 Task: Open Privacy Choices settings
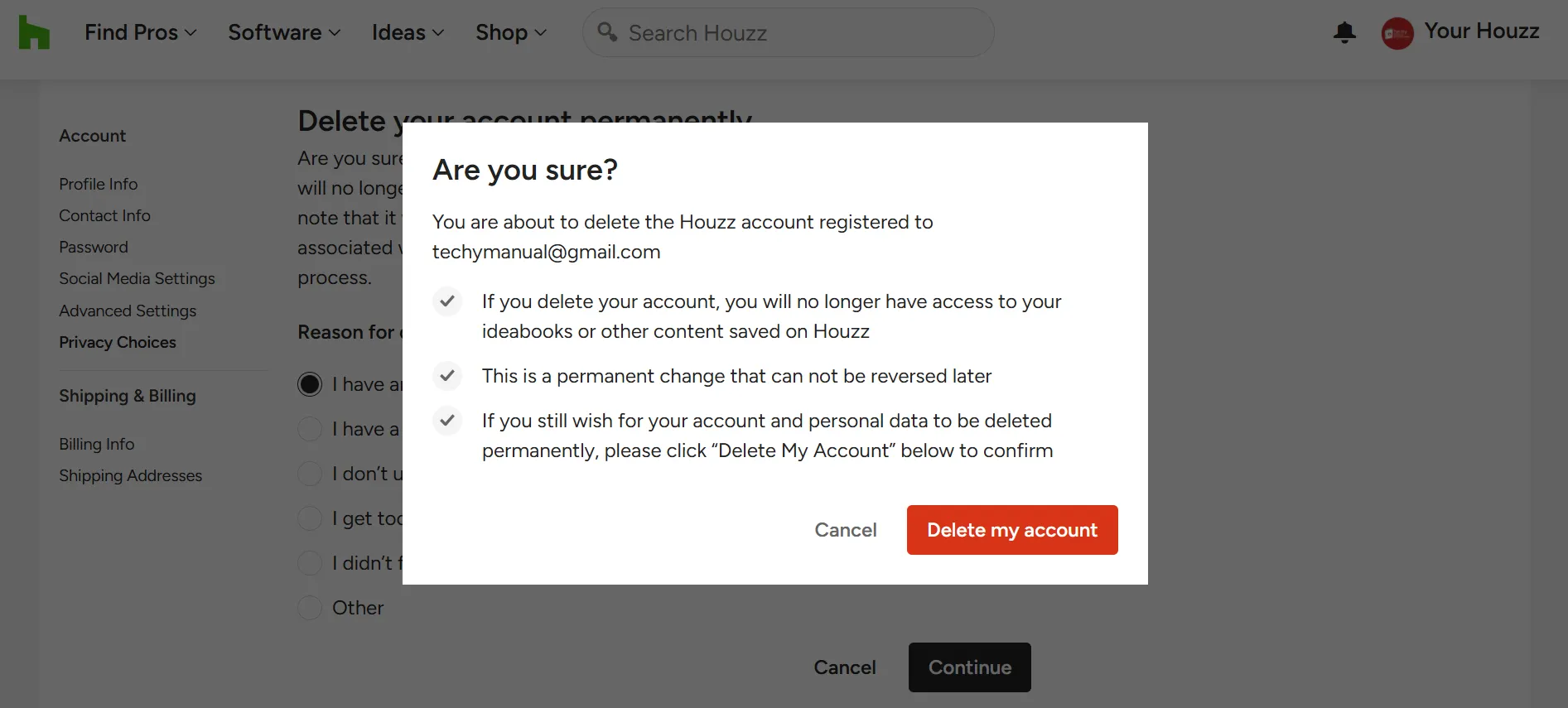click(x=118, y=342)
